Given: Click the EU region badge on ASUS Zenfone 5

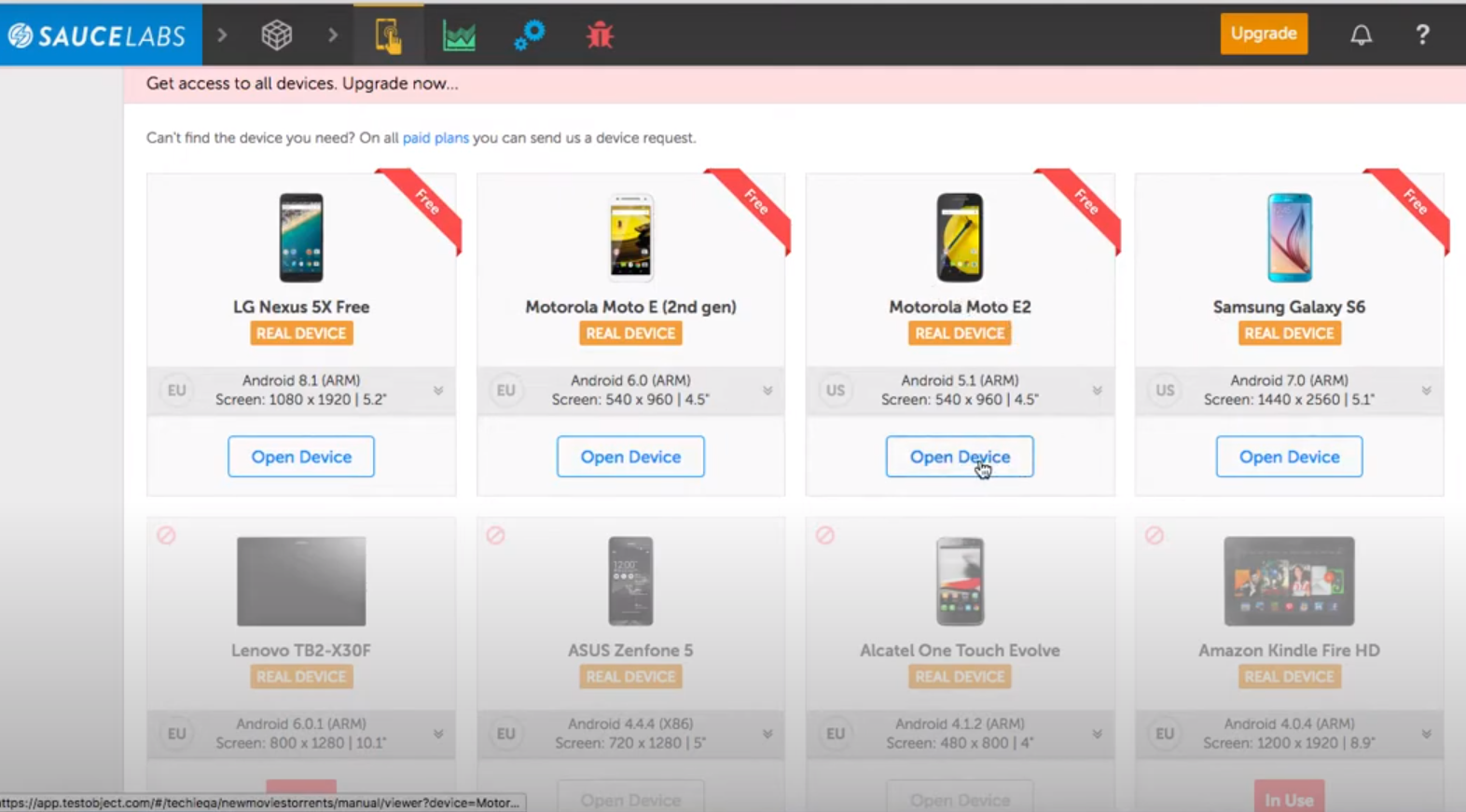Looking at the screenshot, I should tap(505, 735).
